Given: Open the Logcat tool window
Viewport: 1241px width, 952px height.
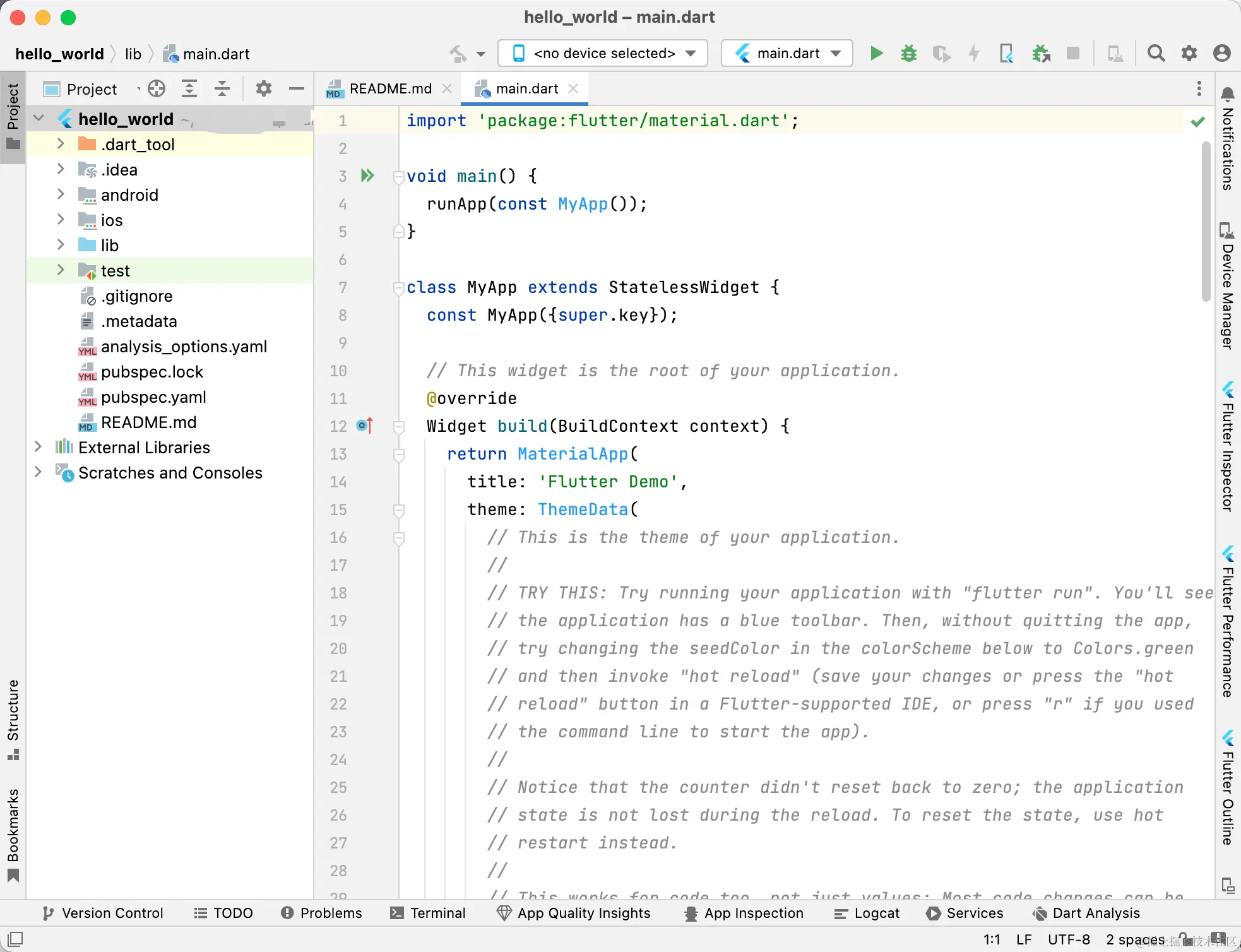Looking at the screenshot, I should [x=867, y=913].
